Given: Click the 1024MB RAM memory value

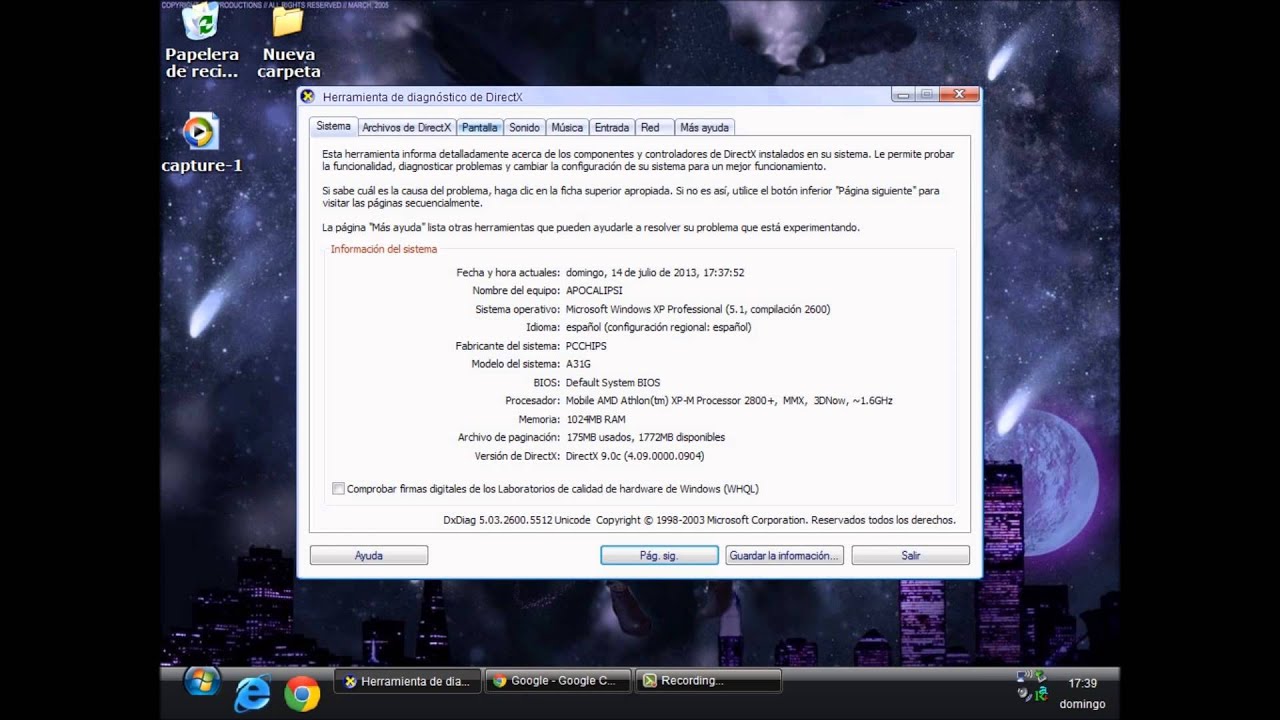Looking at the screenshot, I should coord(596,419).
